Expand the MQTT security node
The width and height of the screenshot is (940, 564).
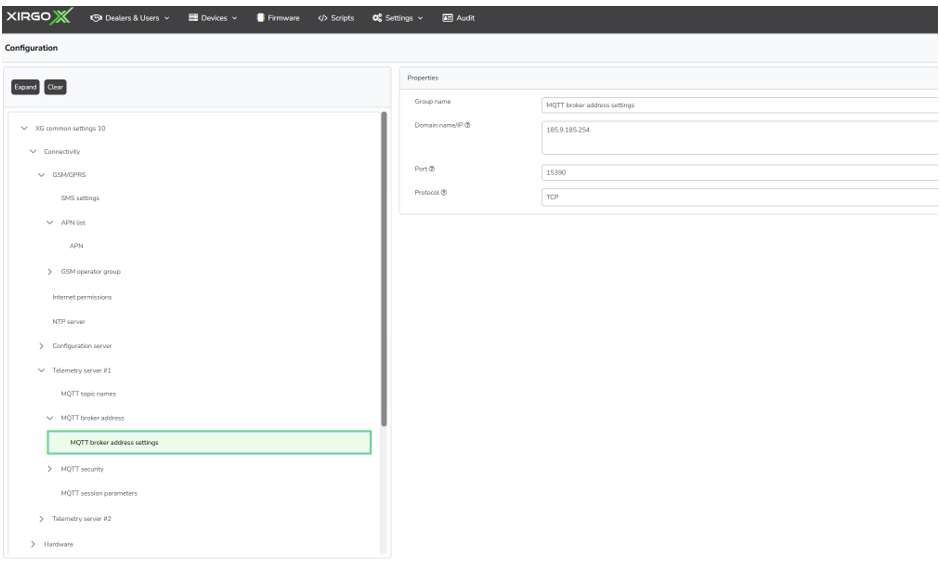pyautogui.click(x=50, y=469)
